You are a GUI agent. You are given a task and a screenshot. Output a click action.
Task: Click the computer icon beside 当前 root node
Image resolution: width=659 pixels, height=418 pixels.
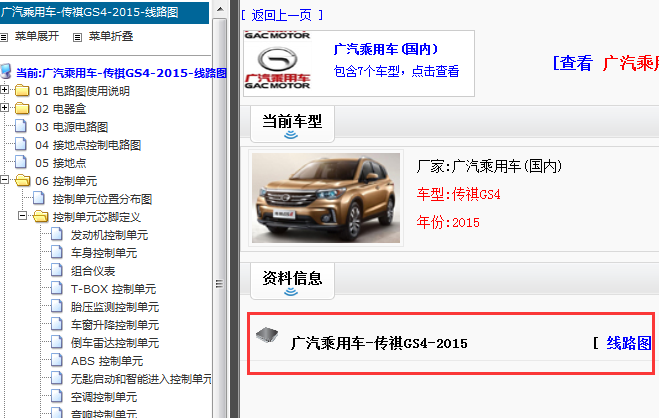pyautogui.click(x=6, y=71)
